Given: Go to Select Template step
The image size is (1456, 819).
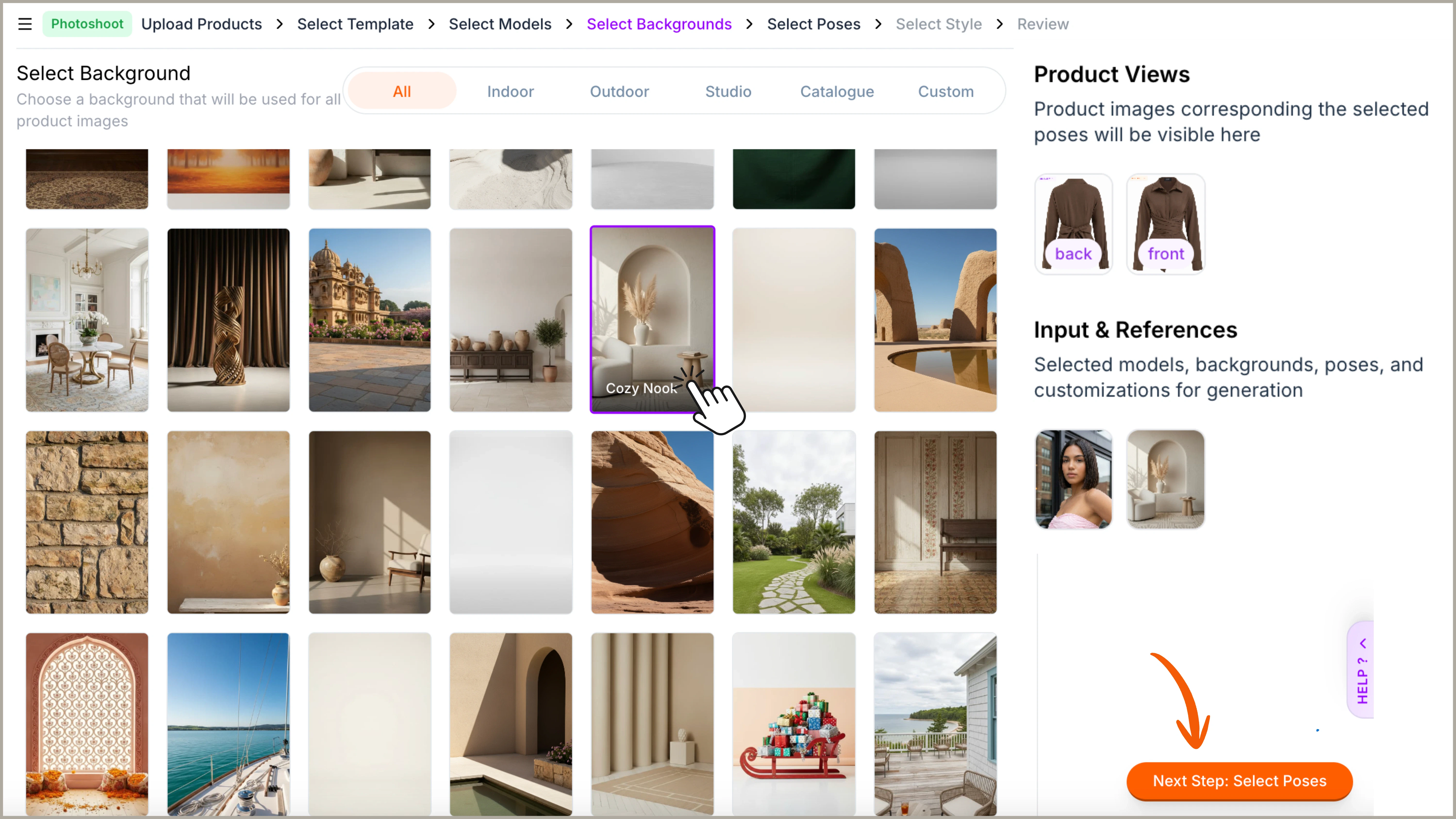Looking at the screenshot, I should click(x=355, y=24).
